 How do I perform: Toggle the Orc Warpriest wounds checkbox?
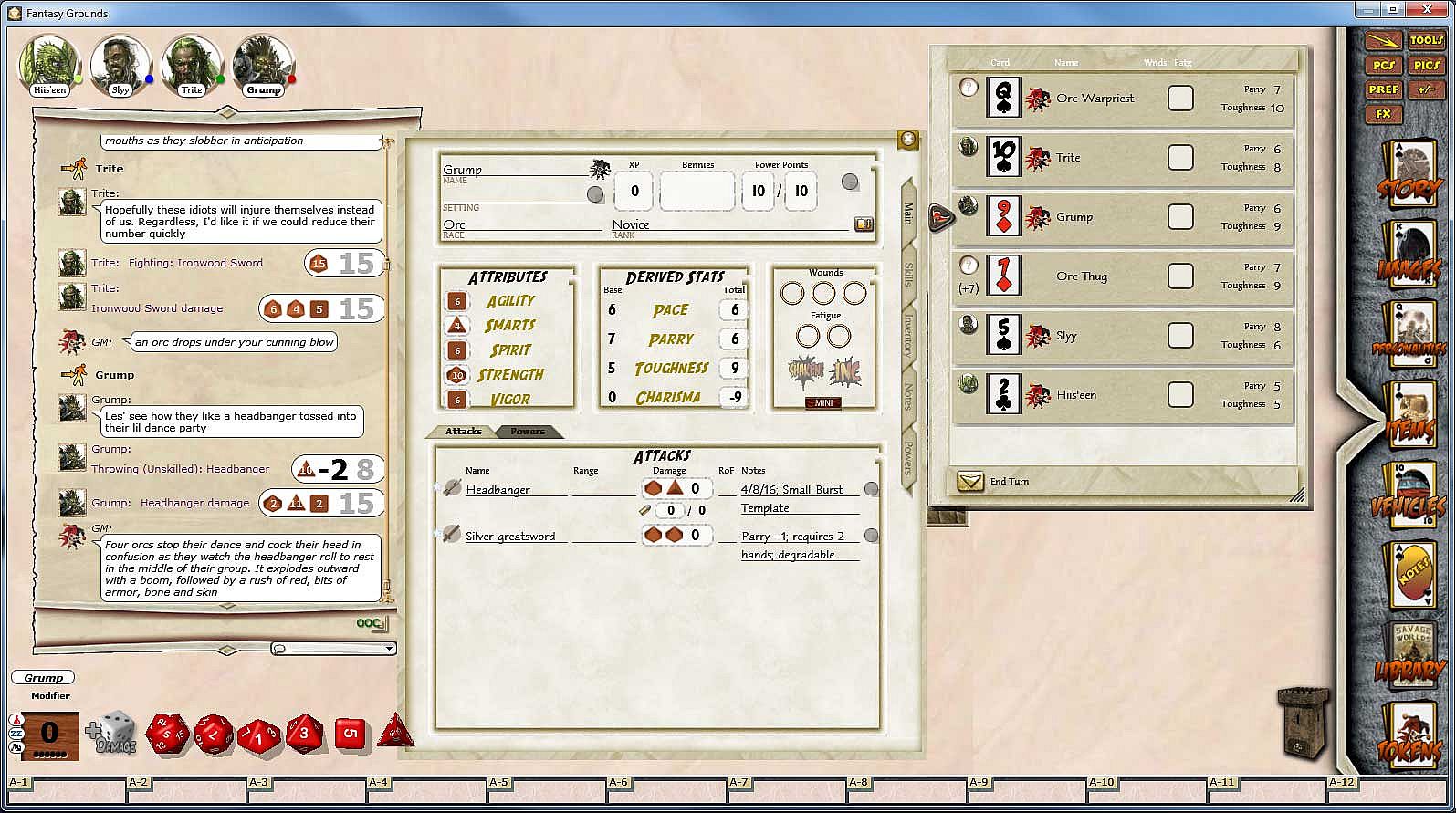(1180, 99)
